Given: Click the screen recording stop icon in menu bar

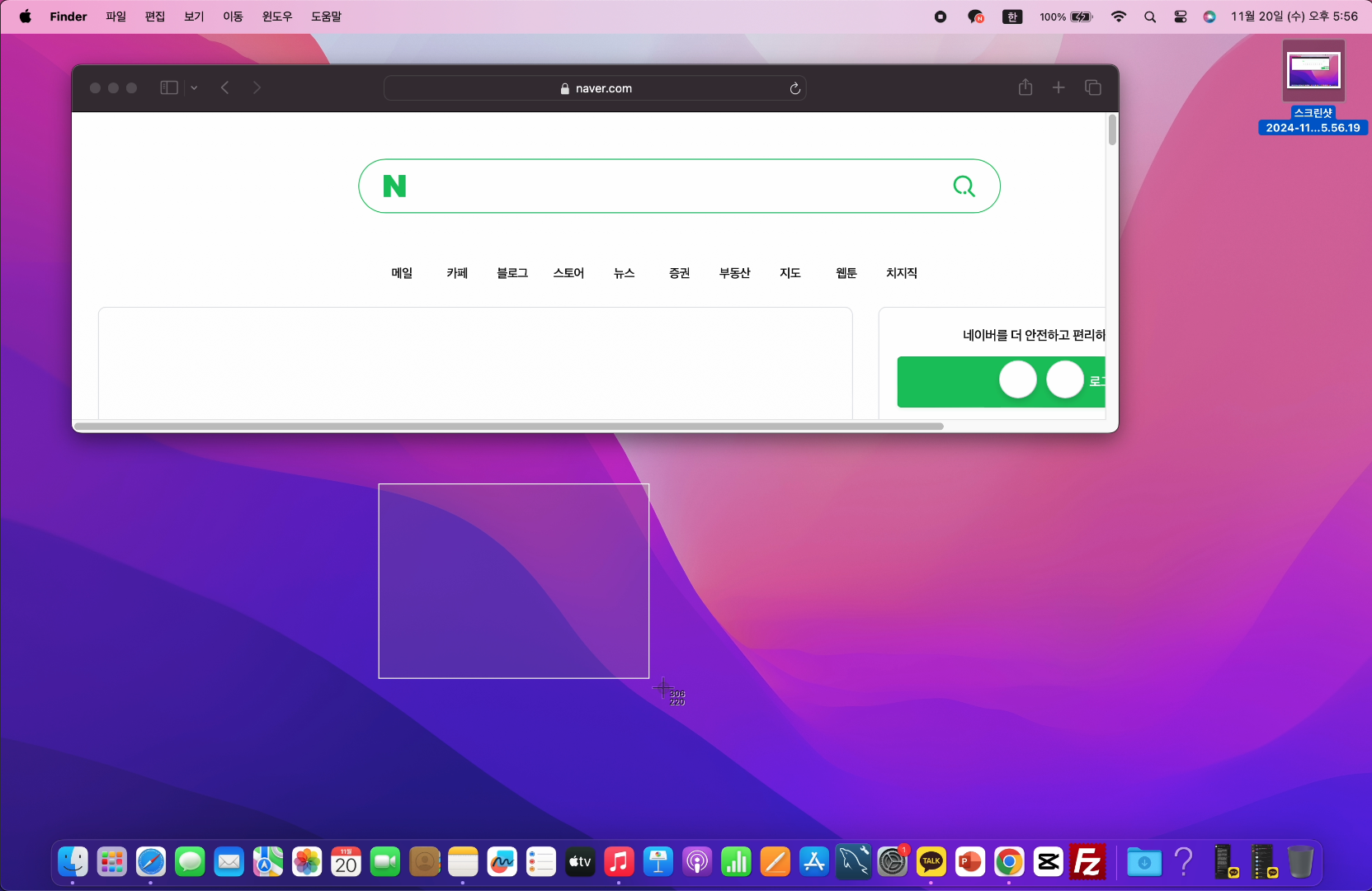Looking at the screenshot, I should point(941,16).
